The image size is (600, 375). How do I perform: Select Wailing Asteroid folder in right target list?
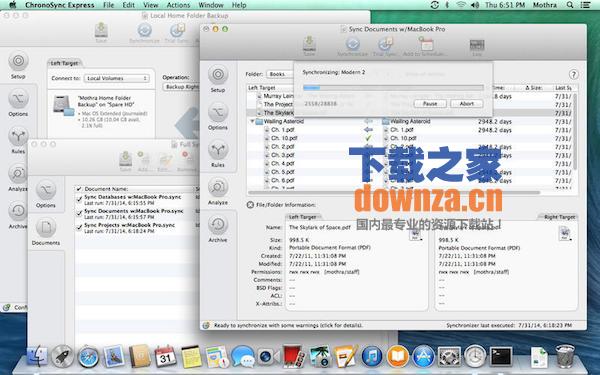coord(406,121)
